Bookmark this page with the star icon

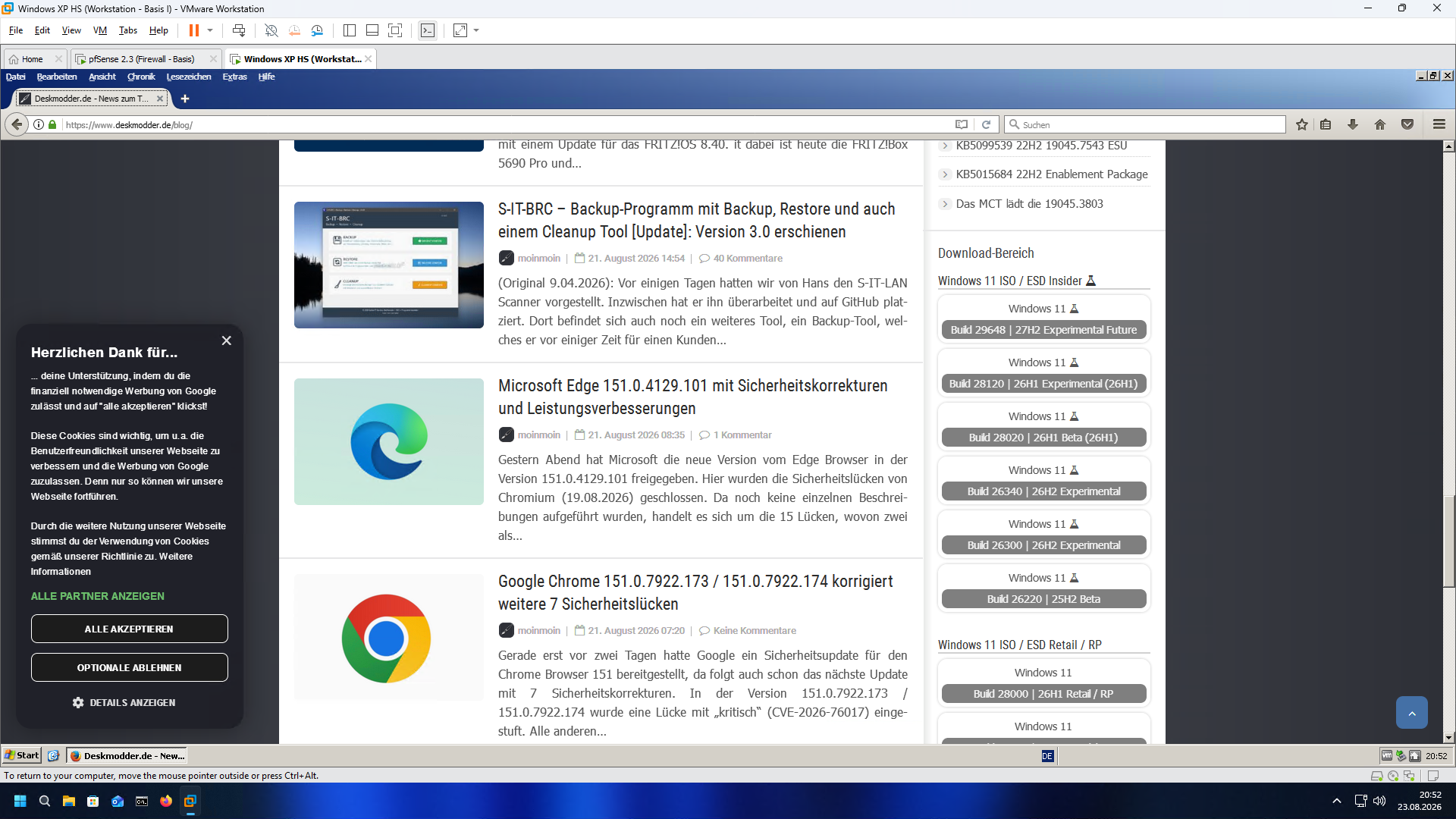pos(1302,124)
